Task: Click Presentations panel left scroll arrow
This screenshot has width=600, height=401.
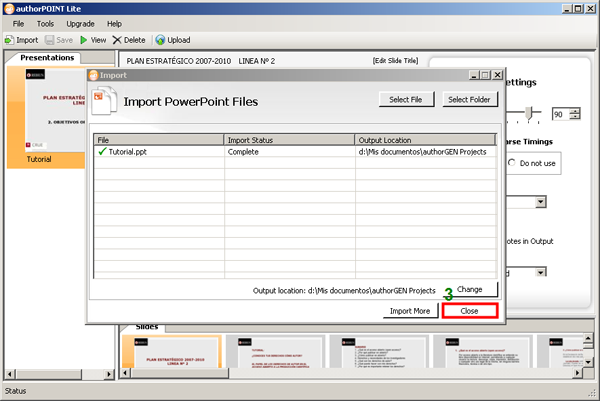Action: click(10, 374)
